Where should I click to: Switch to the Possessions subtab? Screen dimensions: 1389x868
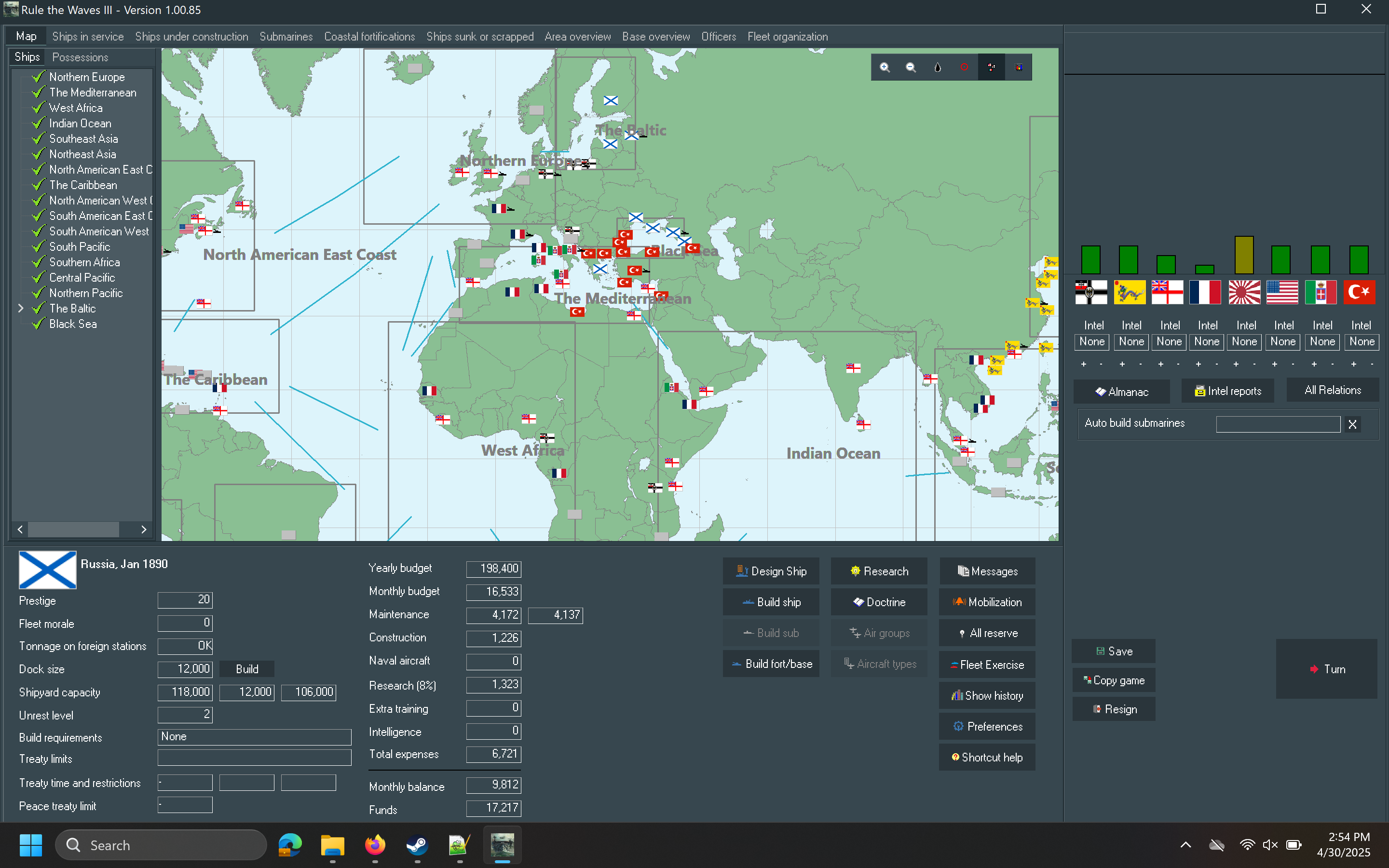[81, 57]
